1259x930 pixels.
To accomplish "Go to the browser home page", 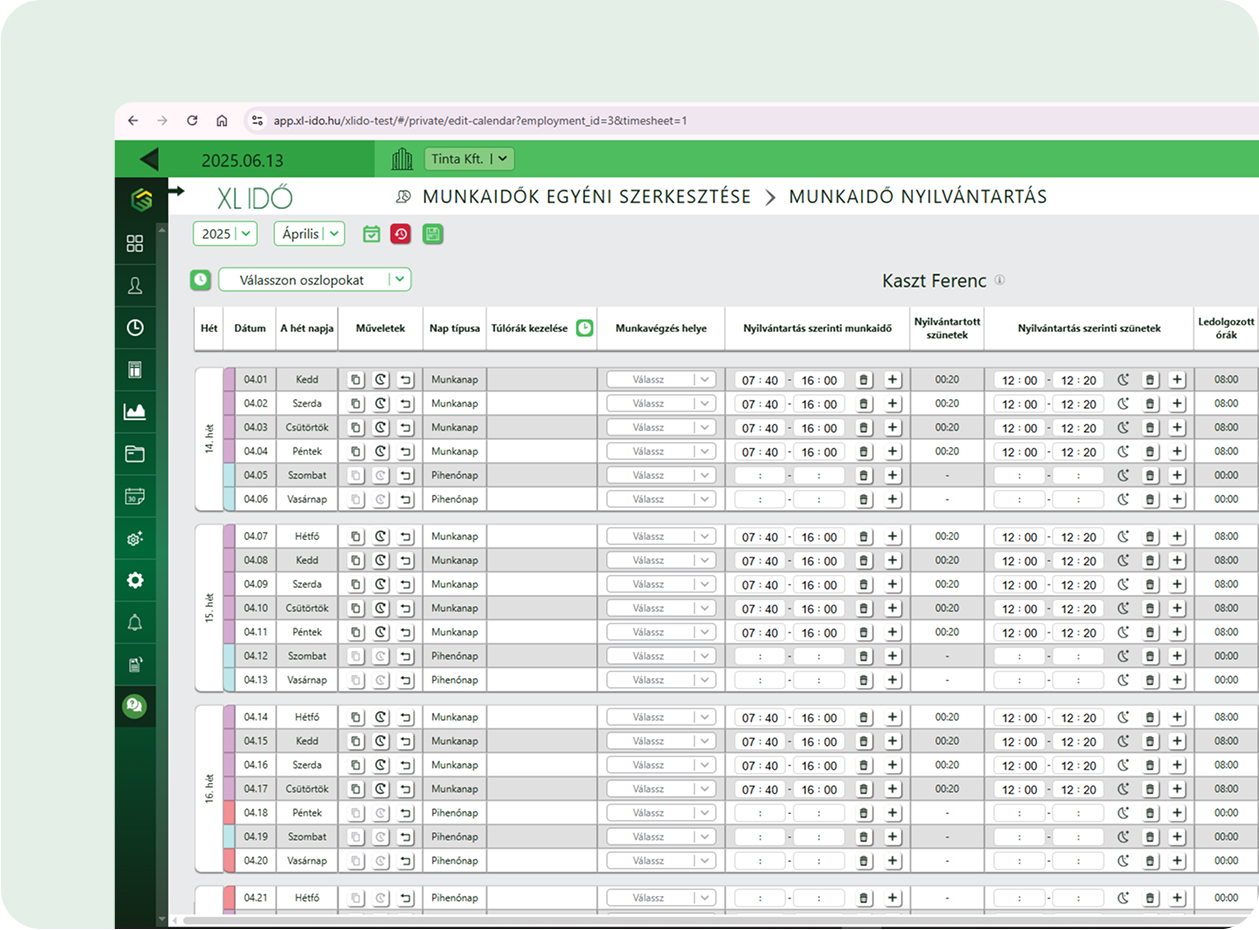I will pos(222,120).
